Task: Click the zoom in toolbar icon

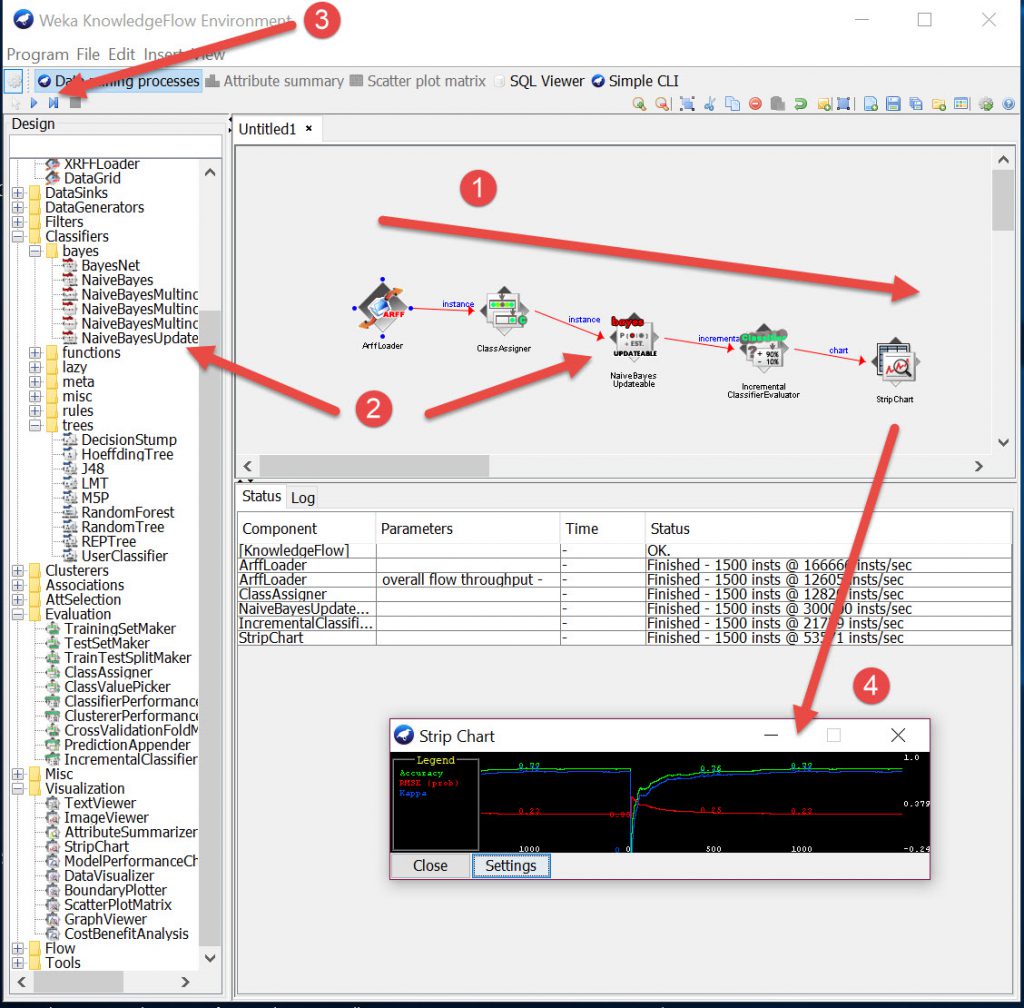Action: coord(640,103)
